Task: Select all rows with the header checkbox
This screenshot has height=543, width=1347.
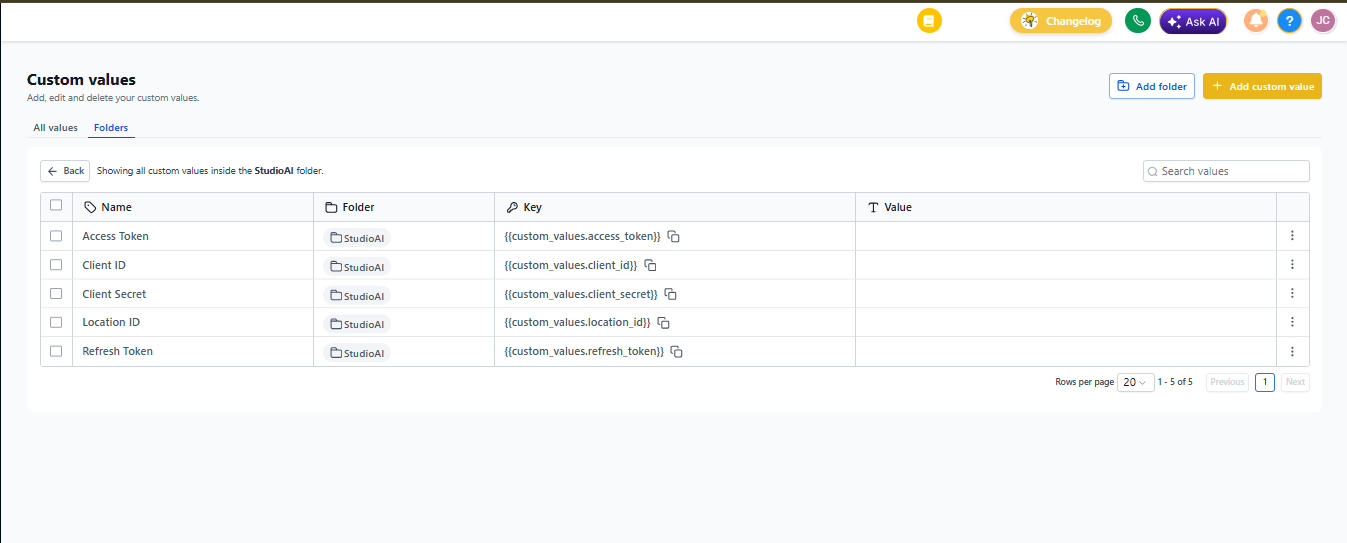Action: (x=56, y=205)
